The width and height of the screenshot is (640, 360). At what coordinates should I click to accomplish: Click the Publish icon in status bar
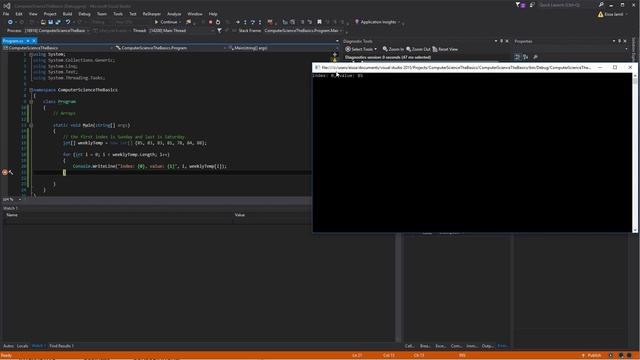pos(583,356)
